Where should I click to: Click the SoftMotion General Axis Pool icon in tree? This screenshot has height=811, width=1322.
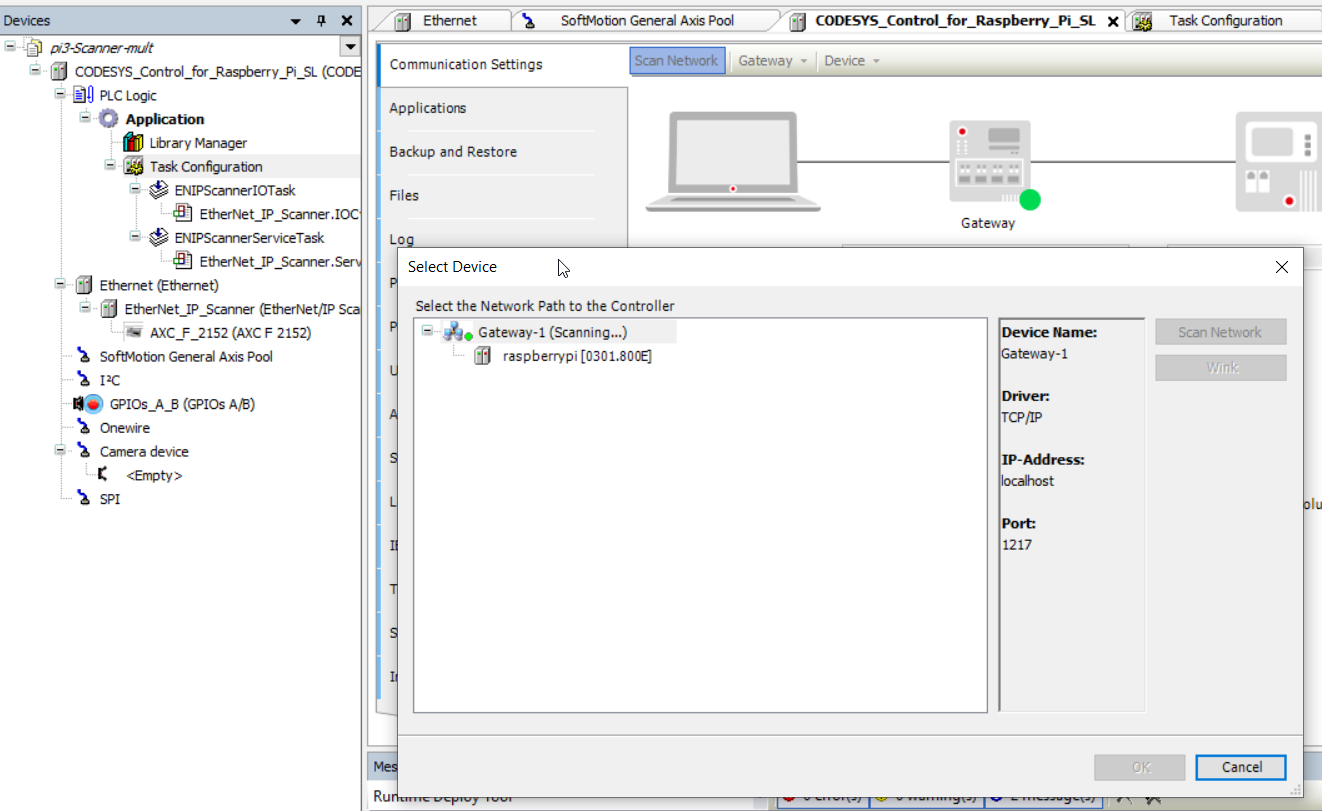(x=84, y=357)
